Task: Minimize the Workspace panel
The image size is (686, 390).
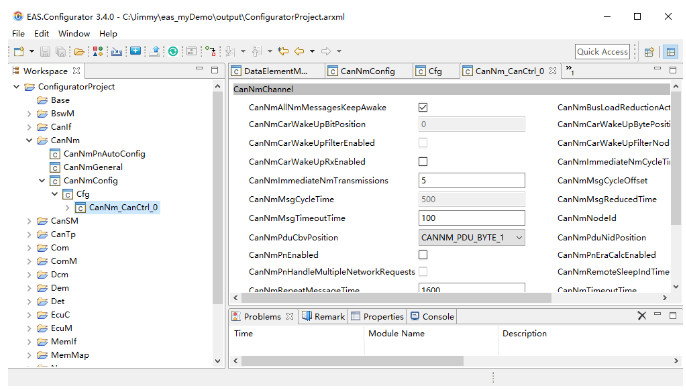Action: coord(200,69)
